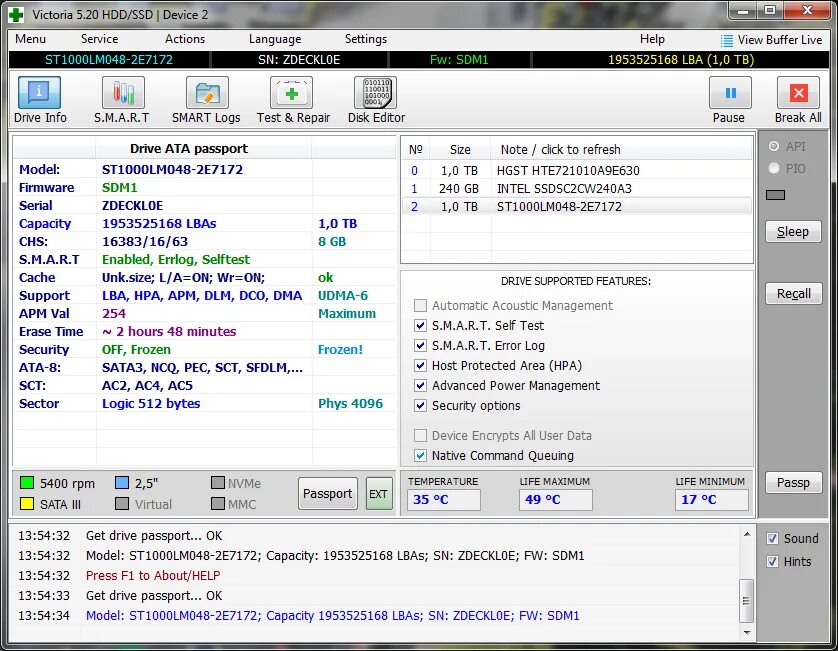Select drive 2 ST1000LM048-2E7172 in list

coord(576,207)
